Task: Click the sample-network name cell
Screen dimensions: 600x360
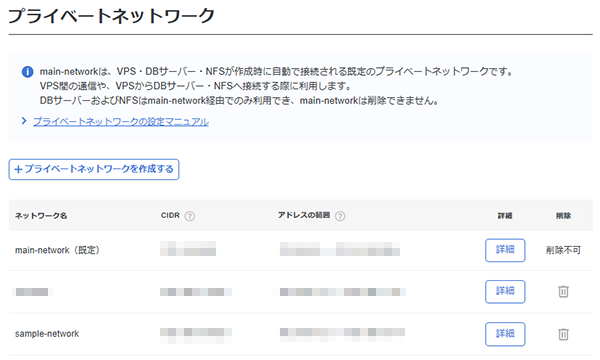Action: (x=47, y=334)
